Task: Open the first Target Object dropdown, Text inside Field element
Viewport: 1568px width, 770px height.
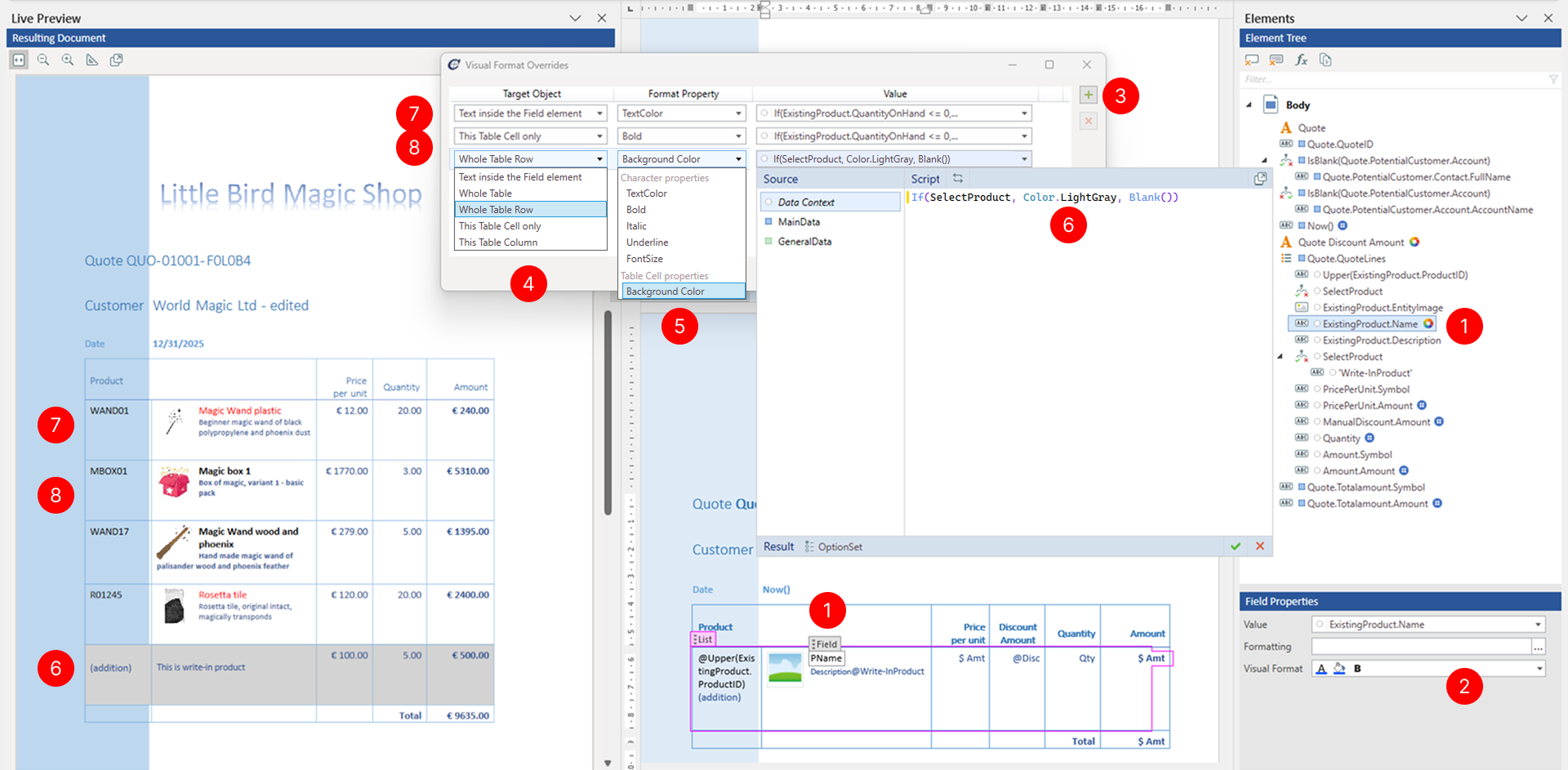Action: pos(531,113)
